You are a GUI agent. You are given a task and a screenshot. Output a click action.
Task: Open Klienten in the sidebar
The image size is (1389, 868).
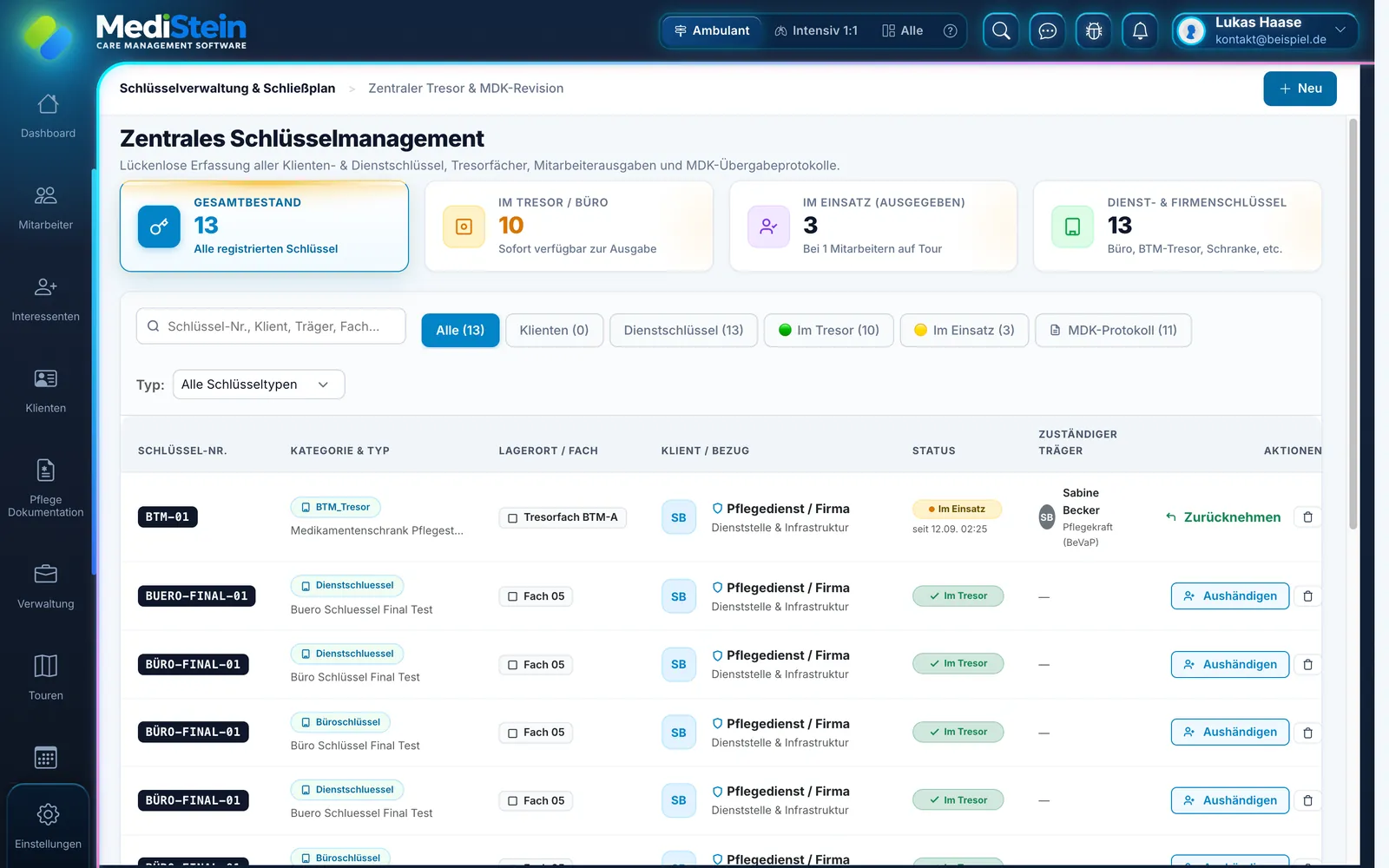pos(46,390)
